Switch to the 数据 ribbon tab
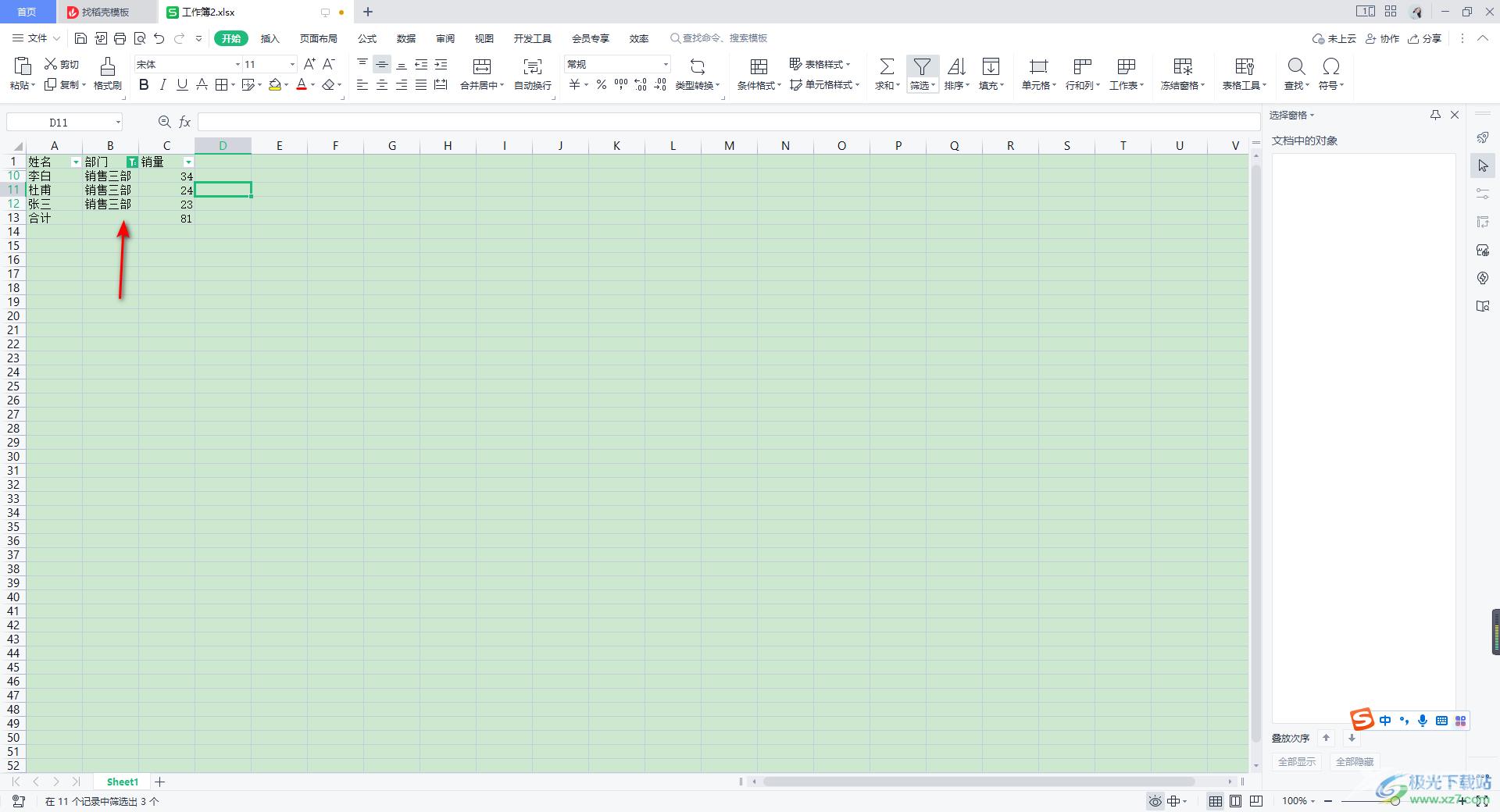The image size is (1500, 812). (x=406, y=38)
